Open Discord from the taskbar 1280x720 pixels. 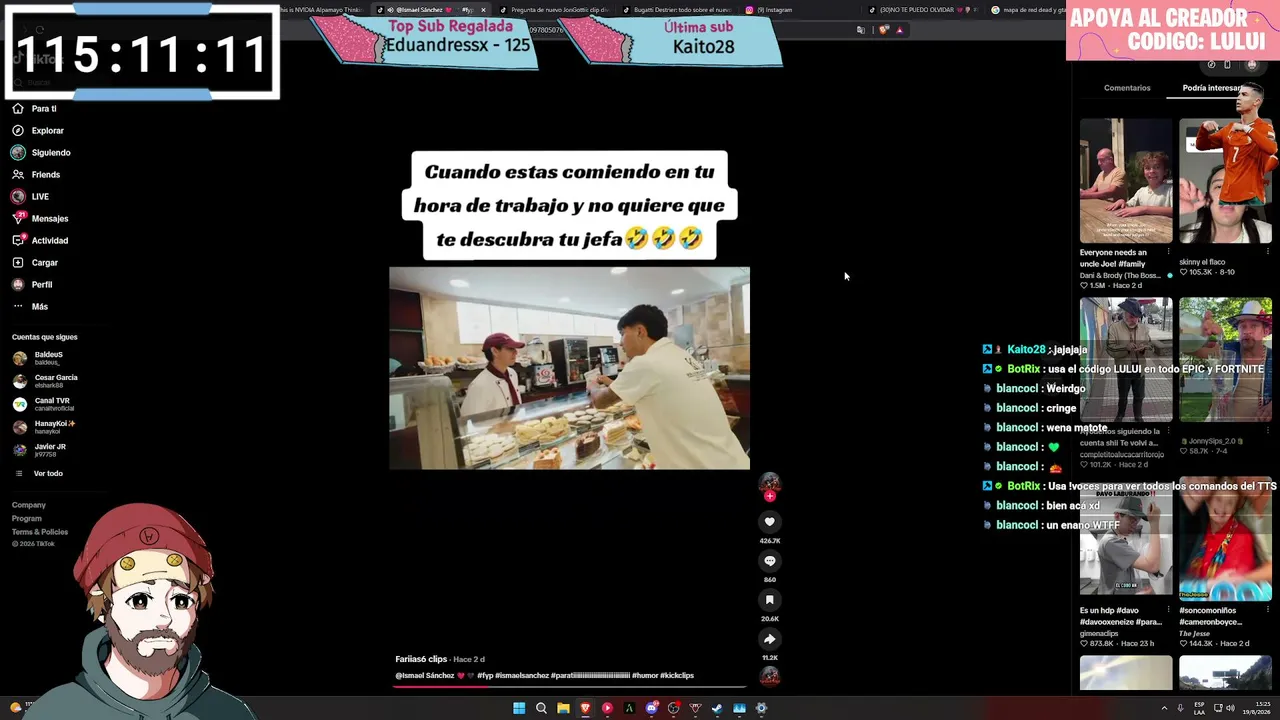651,708
